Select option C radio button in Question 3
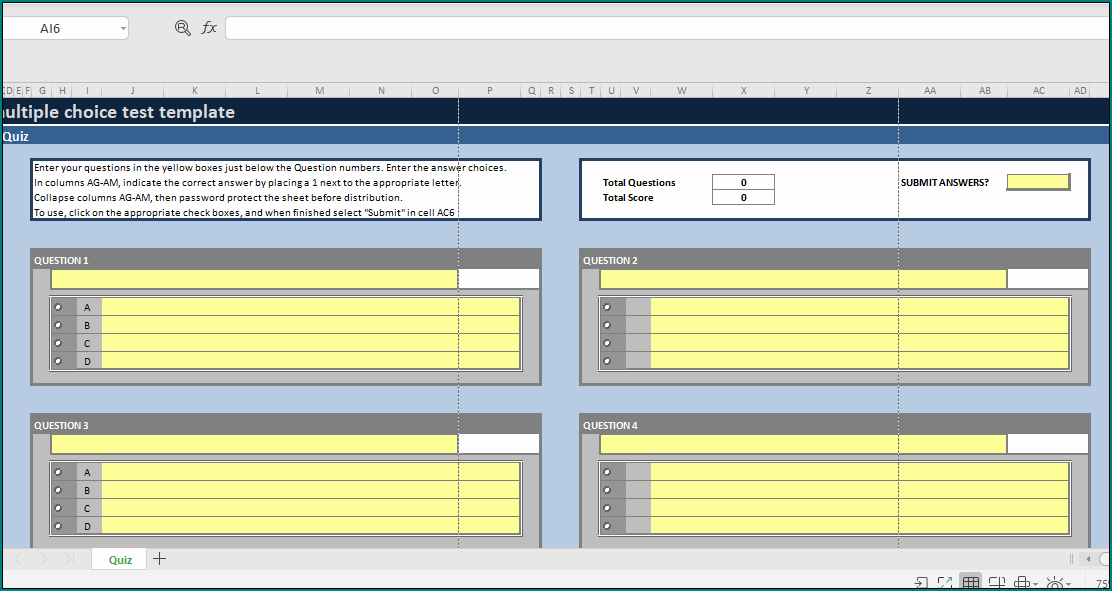 [58, 508]
